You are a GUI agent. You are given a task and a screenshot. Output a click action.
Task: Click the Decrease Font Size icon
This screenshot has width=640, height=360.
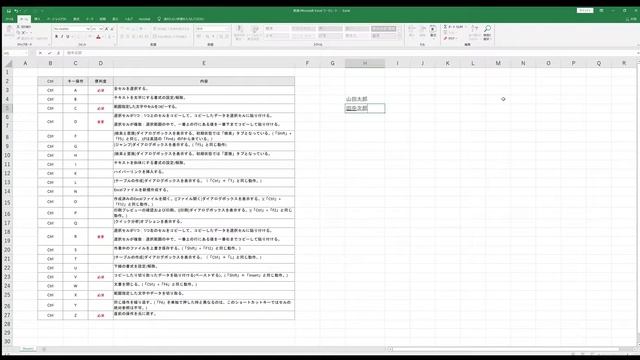click(112, 29)
